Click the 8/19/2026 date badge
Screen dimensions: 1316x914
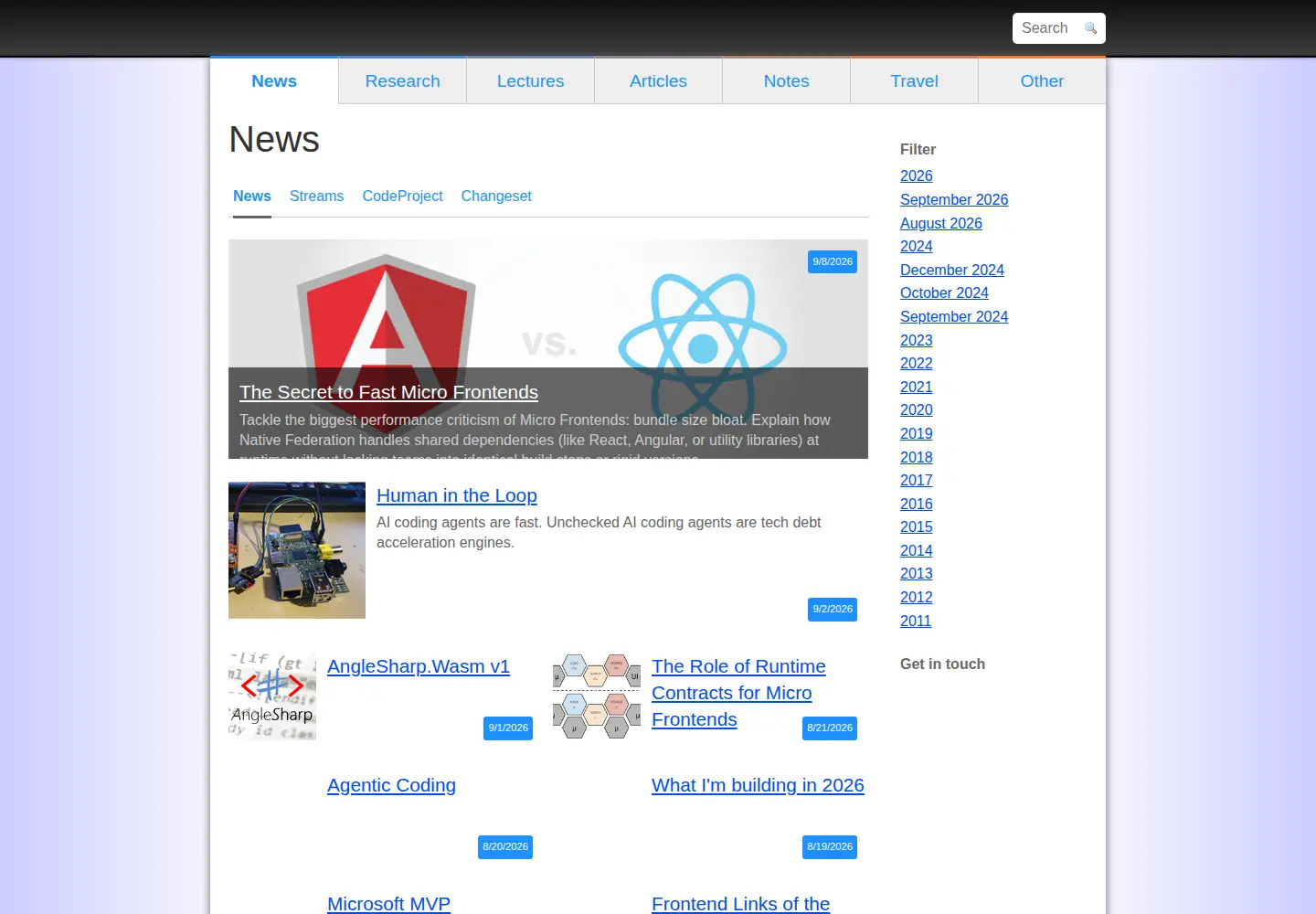830,847
